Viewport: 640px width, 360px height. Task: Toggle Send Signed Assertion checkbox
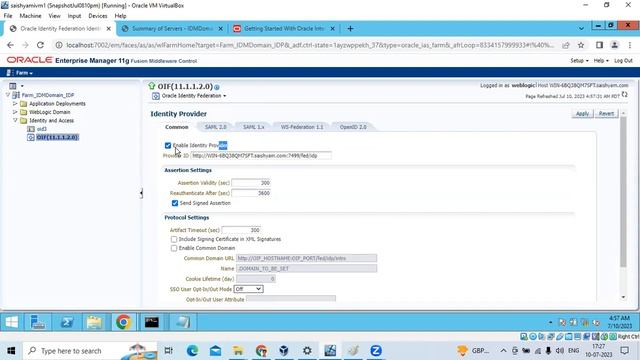[x=175, y=203]
